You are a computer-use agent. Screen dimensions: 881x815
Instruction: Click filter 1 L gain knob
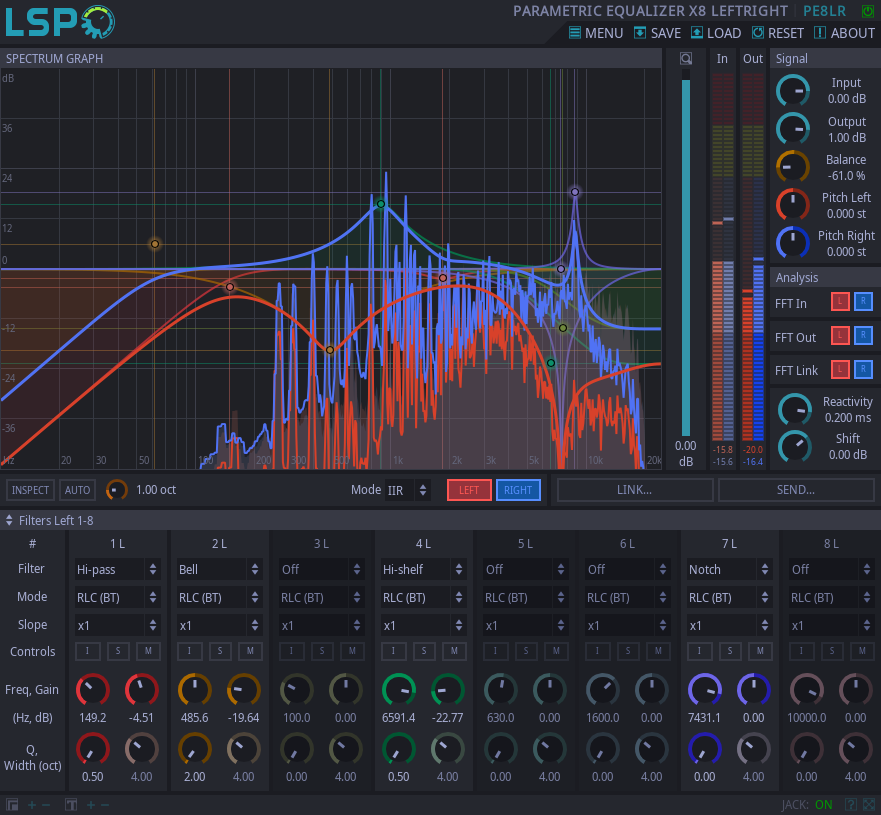tap(142, 690)
